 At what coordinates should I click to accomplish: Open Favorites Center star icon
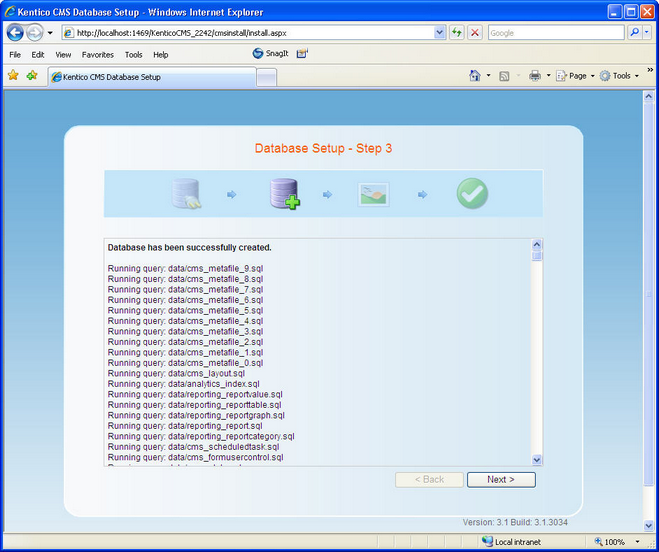click(13, 76)
